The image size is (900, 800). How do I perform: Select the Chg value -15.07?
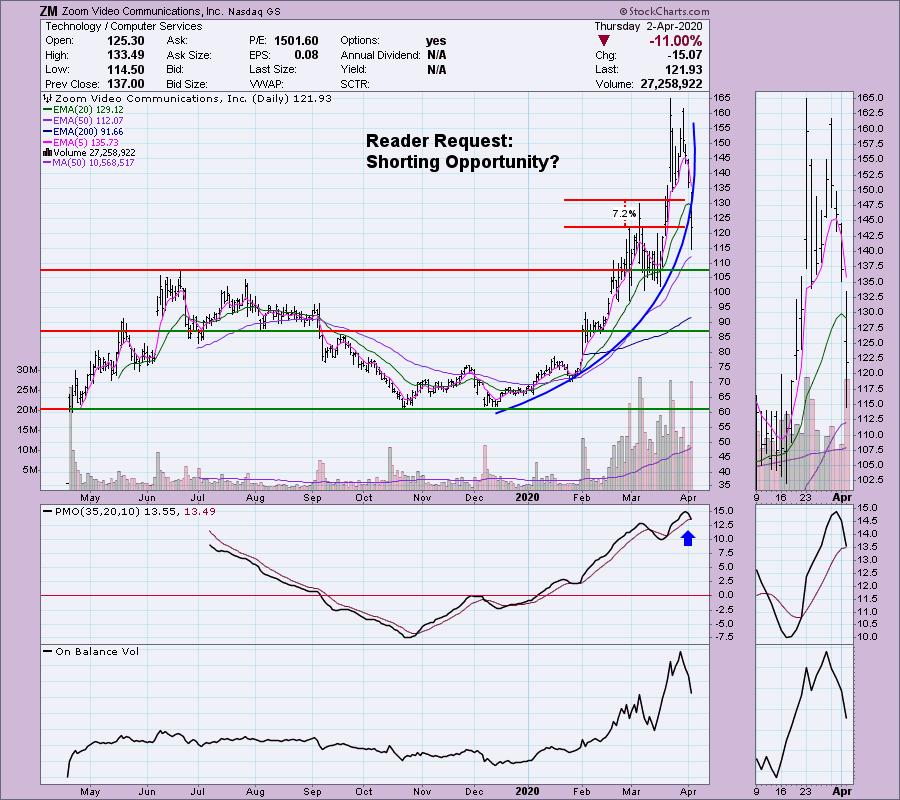684,55
